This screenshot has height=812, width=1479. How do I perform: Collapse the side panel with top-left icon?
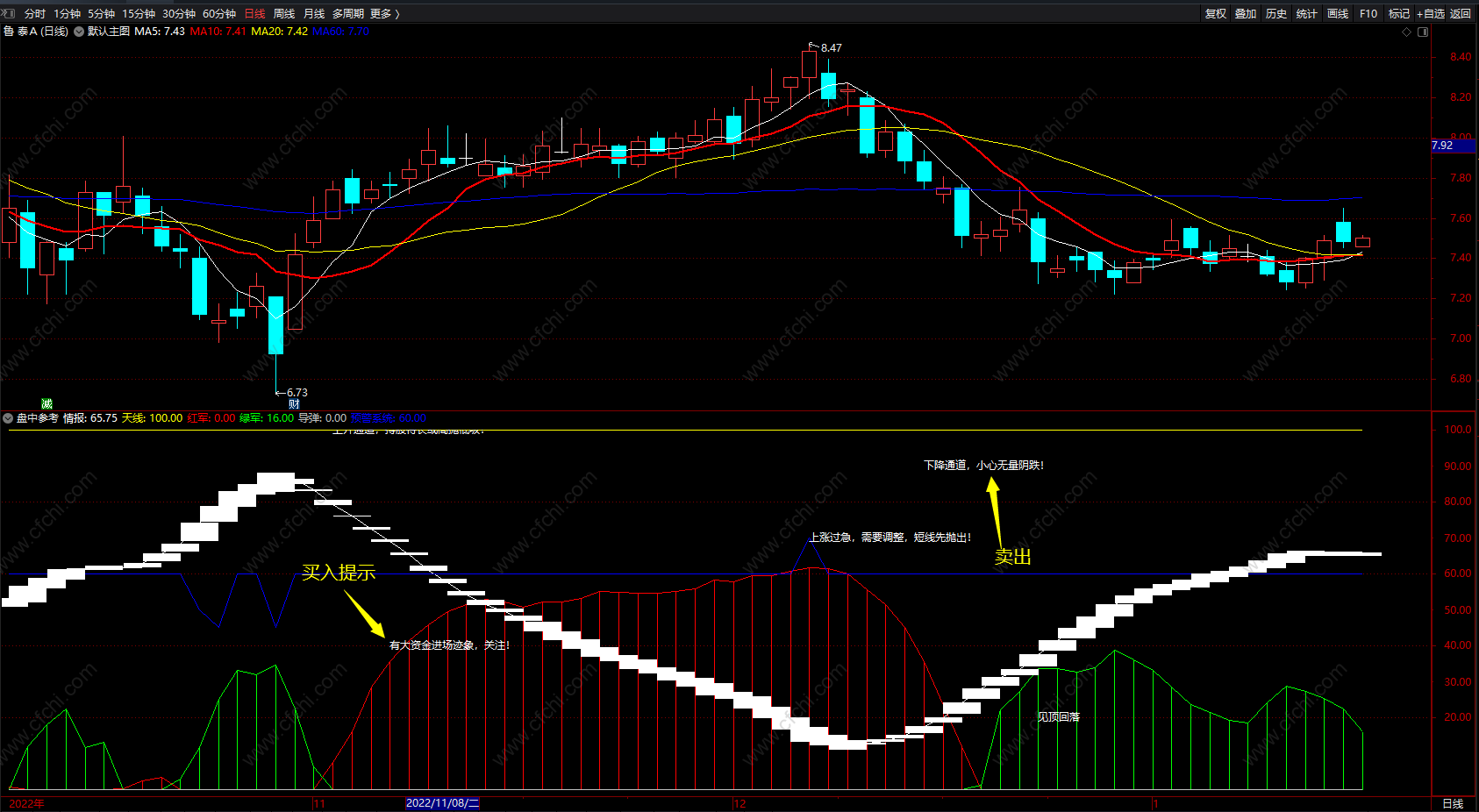10,13
